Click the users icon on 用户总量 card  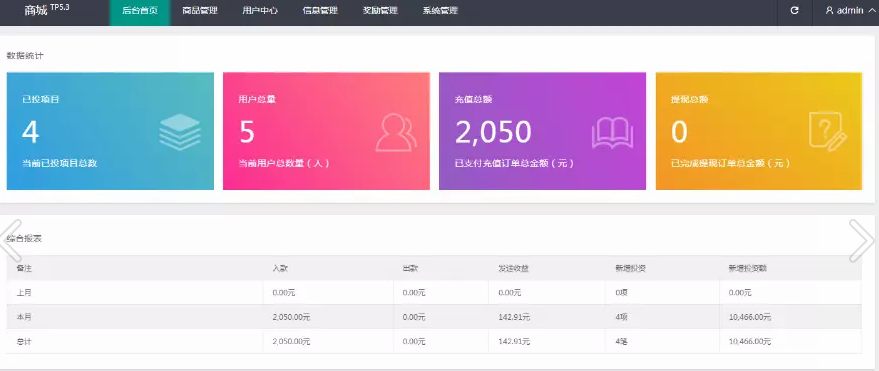pyautogui.click(x=396, y=132)
